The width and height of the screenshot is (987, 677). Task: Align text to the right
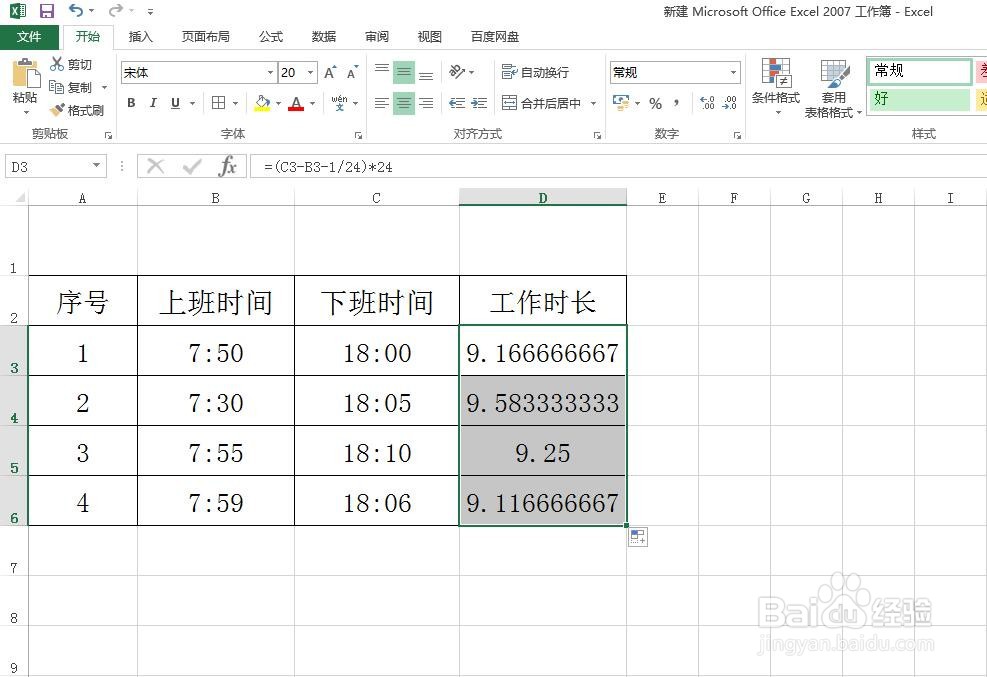[426, 103]
